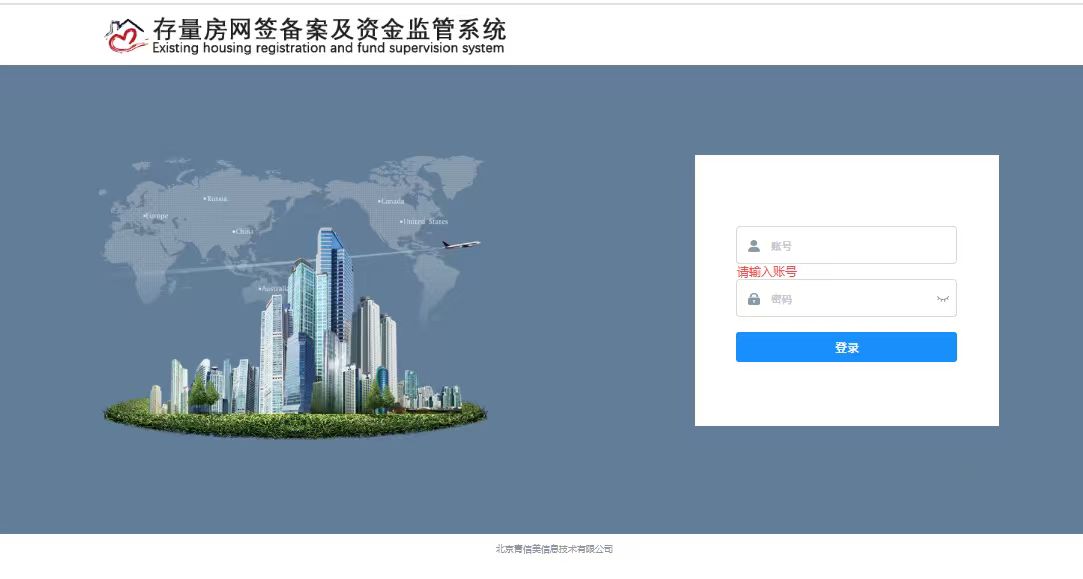Click the grassy island base under the city

[x=295, y=420]
